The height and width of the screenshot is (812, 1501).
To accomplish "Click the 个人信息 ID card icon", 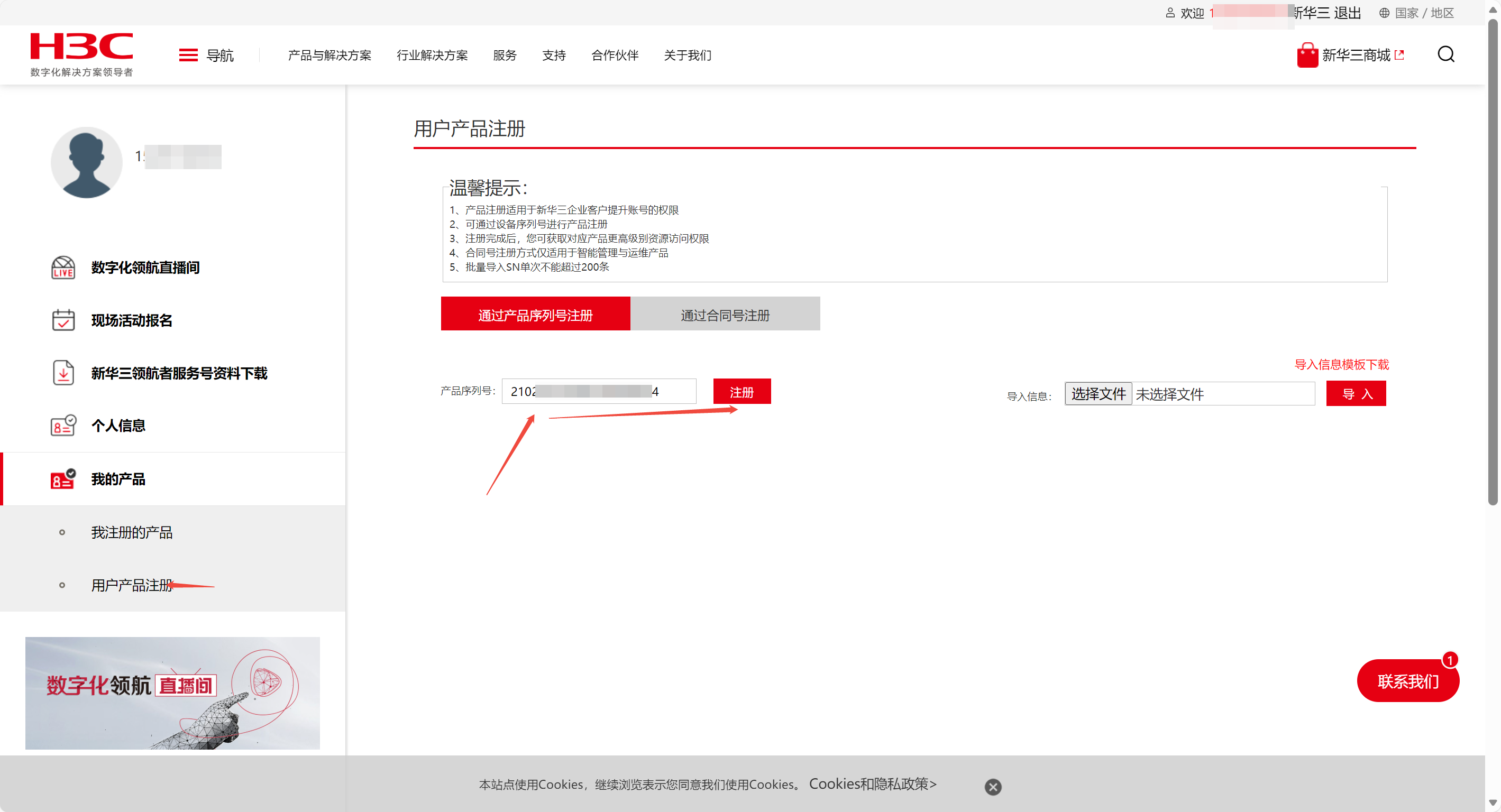I will click(x=63, y=426).
